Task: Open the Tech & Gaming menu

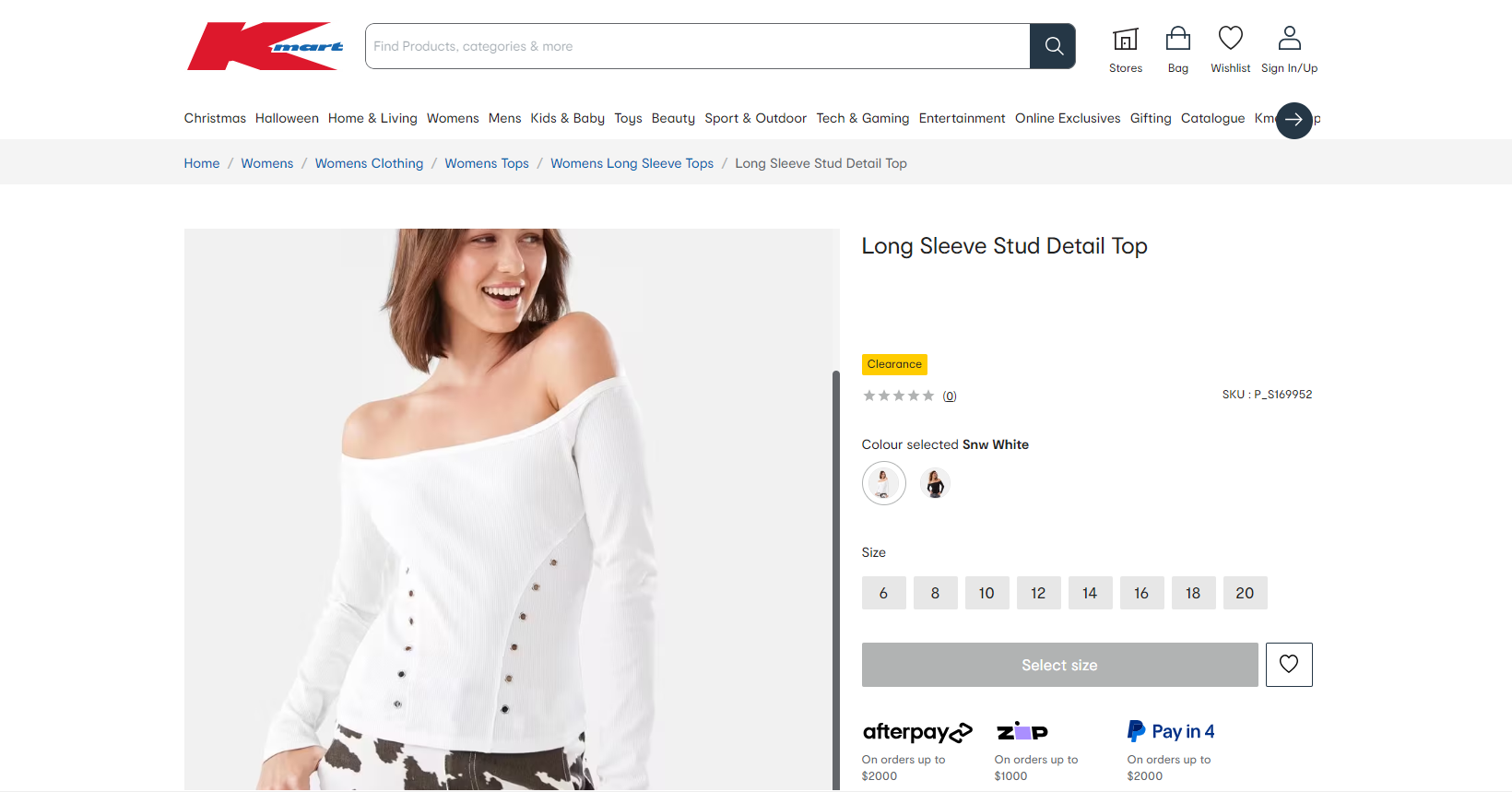Action: tap(862, 118)
